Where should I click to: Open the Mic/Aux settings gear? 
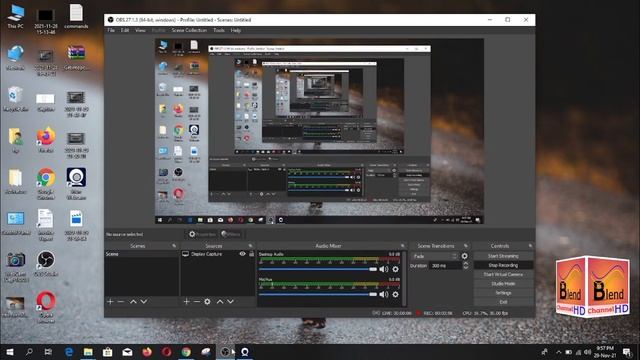395,294
